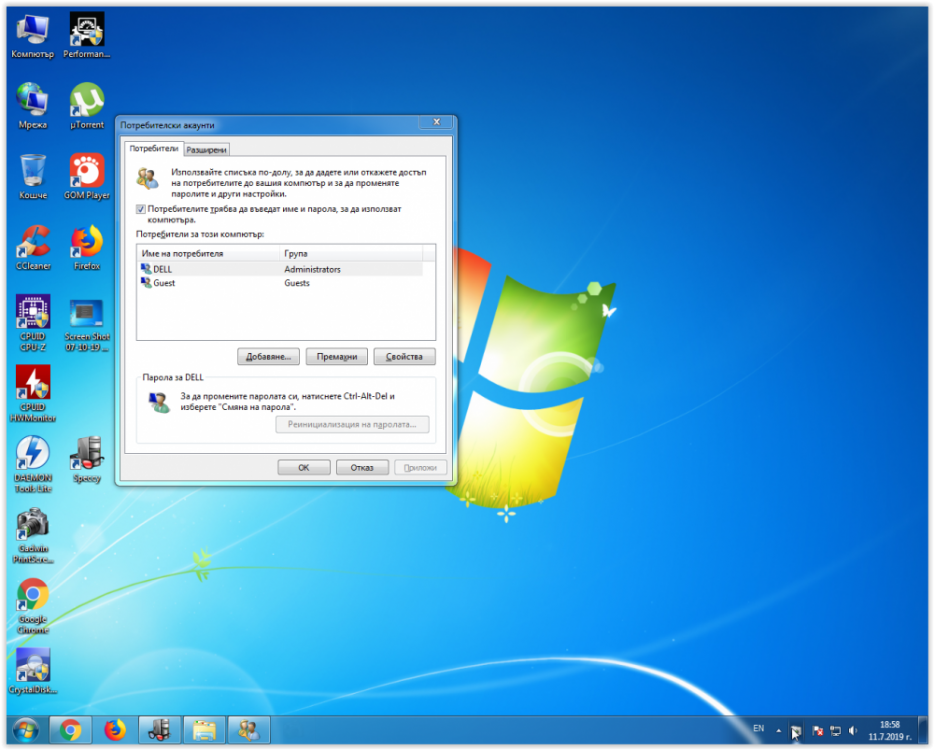Open CPUID HWMonitor desktop shortcut

(x=33, y=394)
